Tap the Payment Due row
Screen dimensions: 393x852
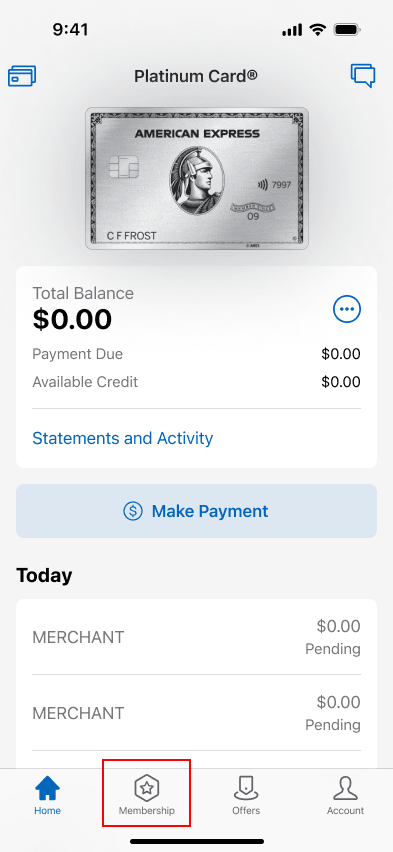click(196, 354)
